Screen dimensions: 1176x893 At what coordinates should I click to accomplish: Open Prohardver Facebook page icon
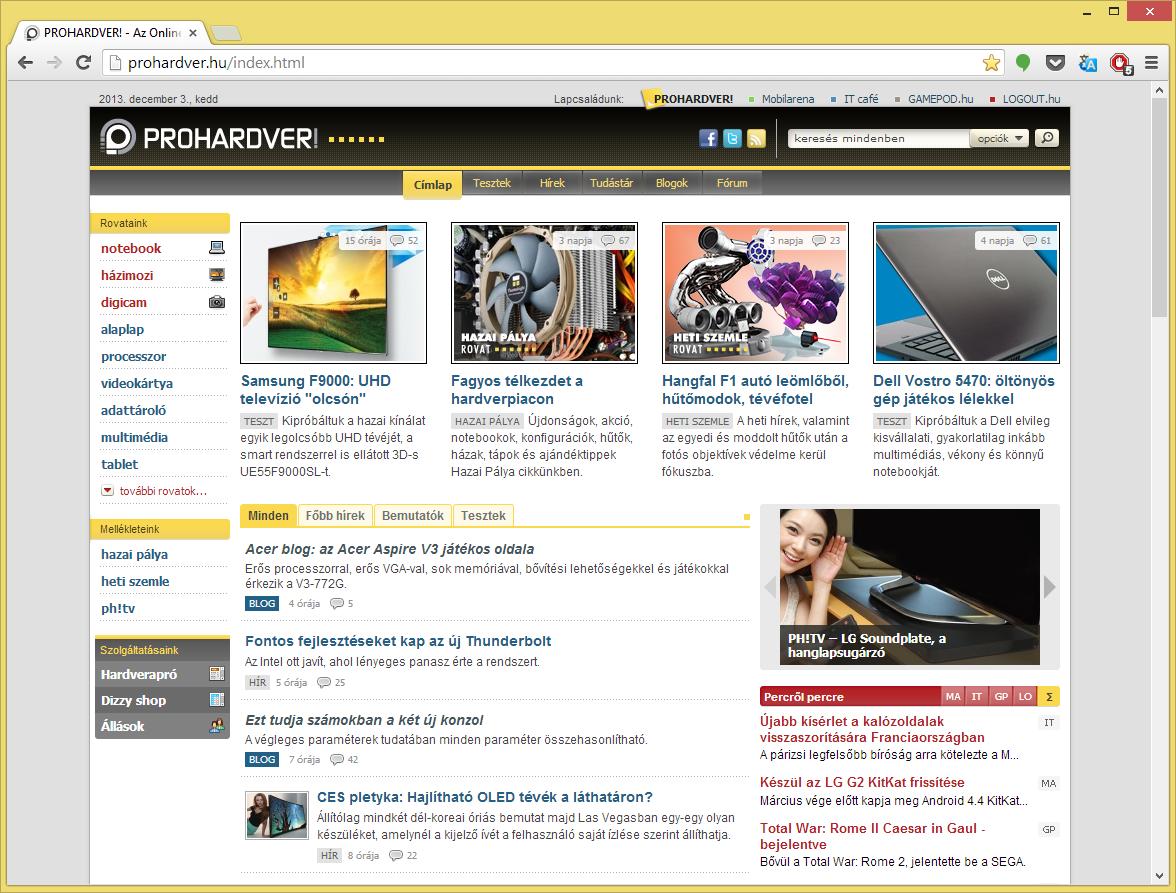tap(708, 138)
